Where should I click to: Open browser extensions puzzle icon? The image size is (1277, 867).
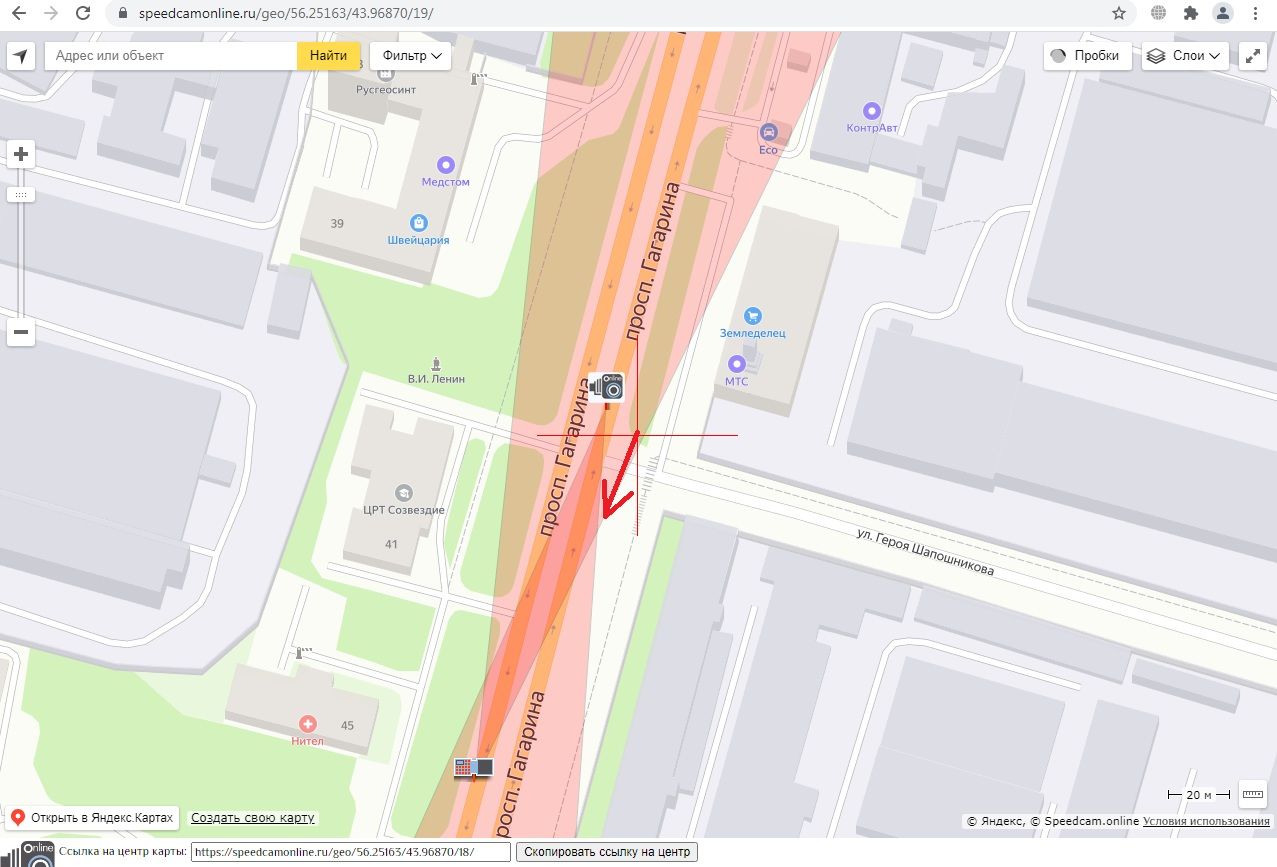pyautogui.click(x=1190, y=13)
